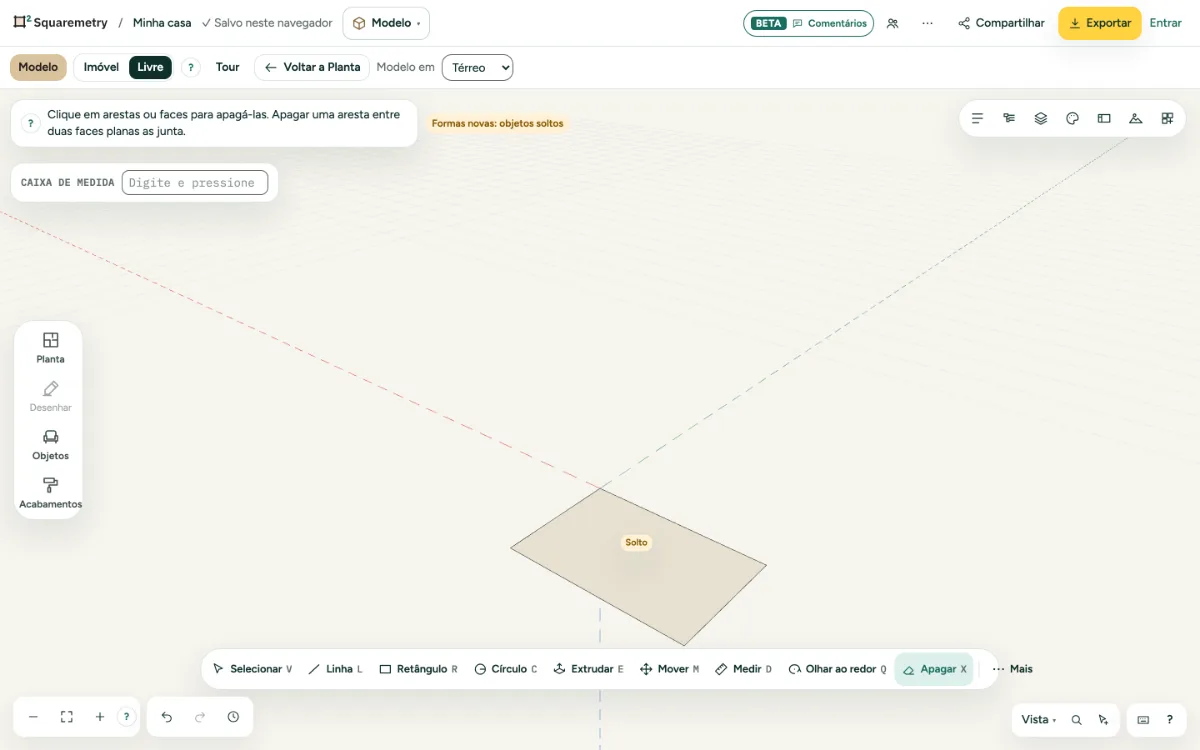Screen dimensions: 1200x750
Task: Open the history clock icon
Action: (x=233, y=717)
